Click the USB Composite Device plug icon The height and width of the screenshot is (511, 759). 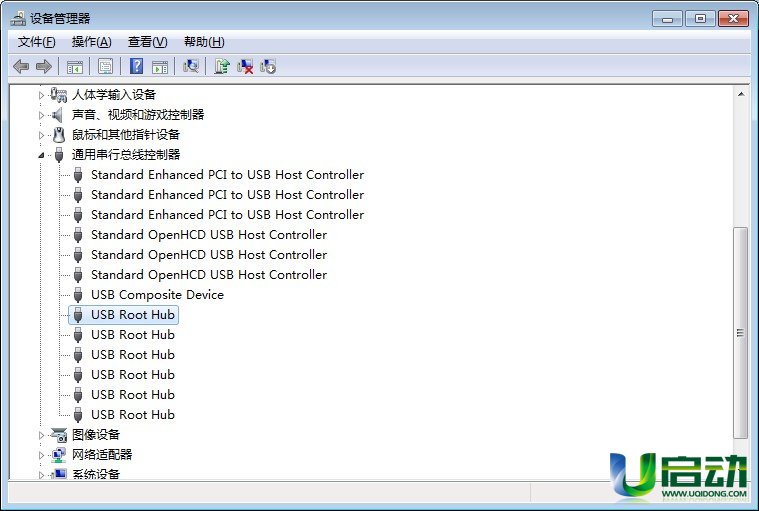(78, 295)
